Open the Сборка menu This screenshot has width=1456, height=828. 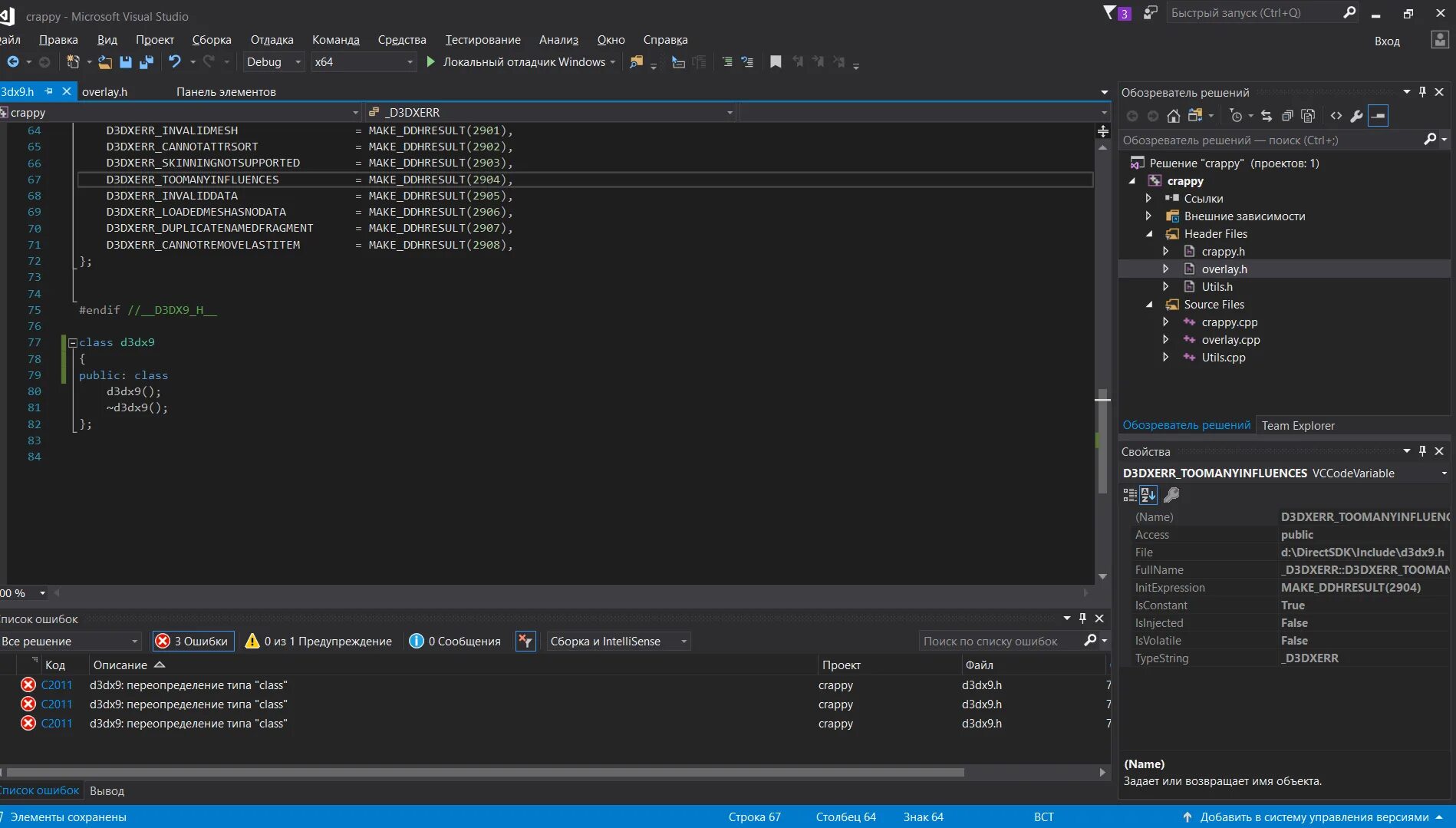click(212, 40)
